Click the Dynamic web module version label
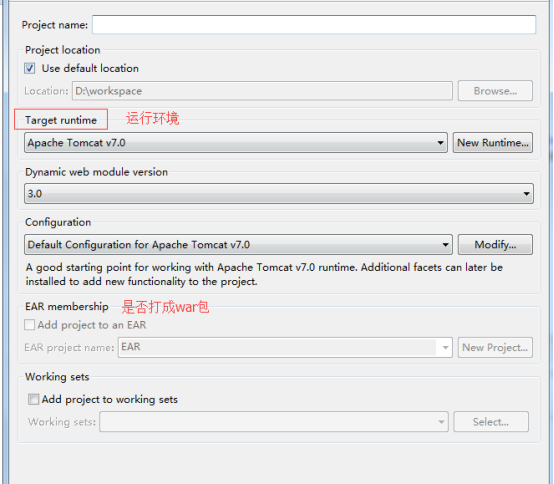 [96, 172]
